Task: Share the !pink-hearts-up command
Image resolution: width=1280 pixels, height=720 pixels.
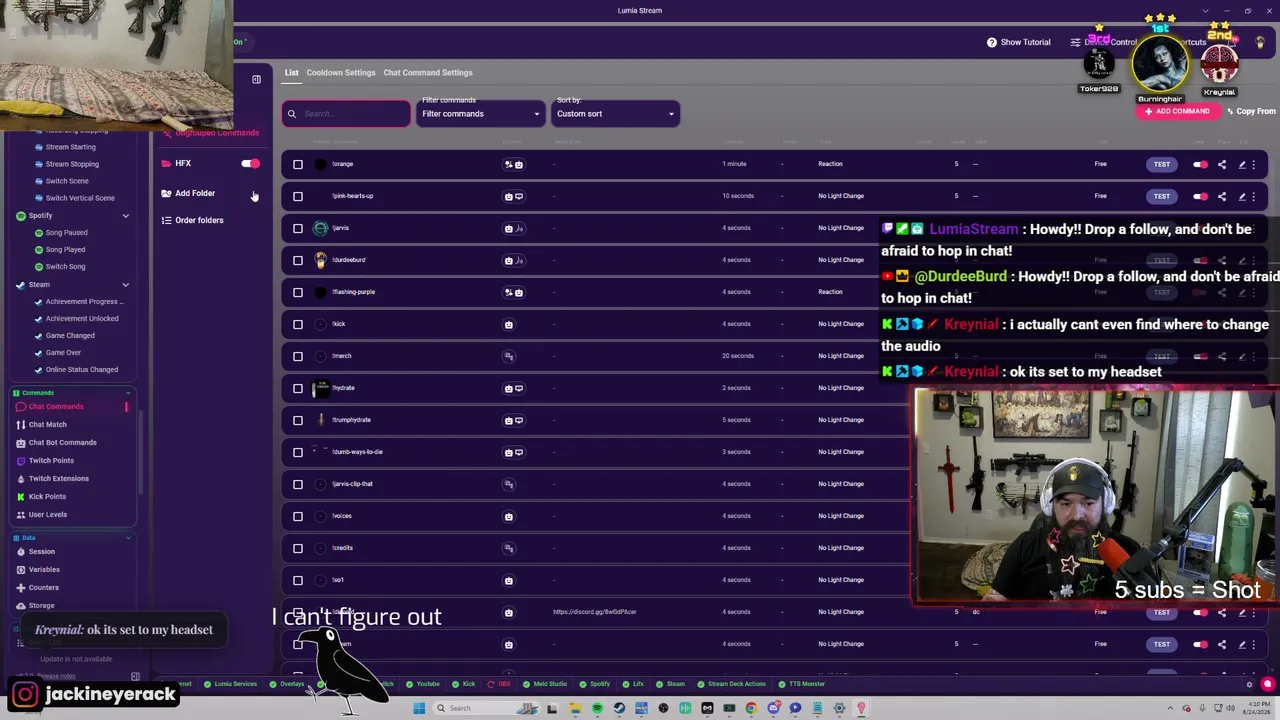Action: tap(1222, 196)
